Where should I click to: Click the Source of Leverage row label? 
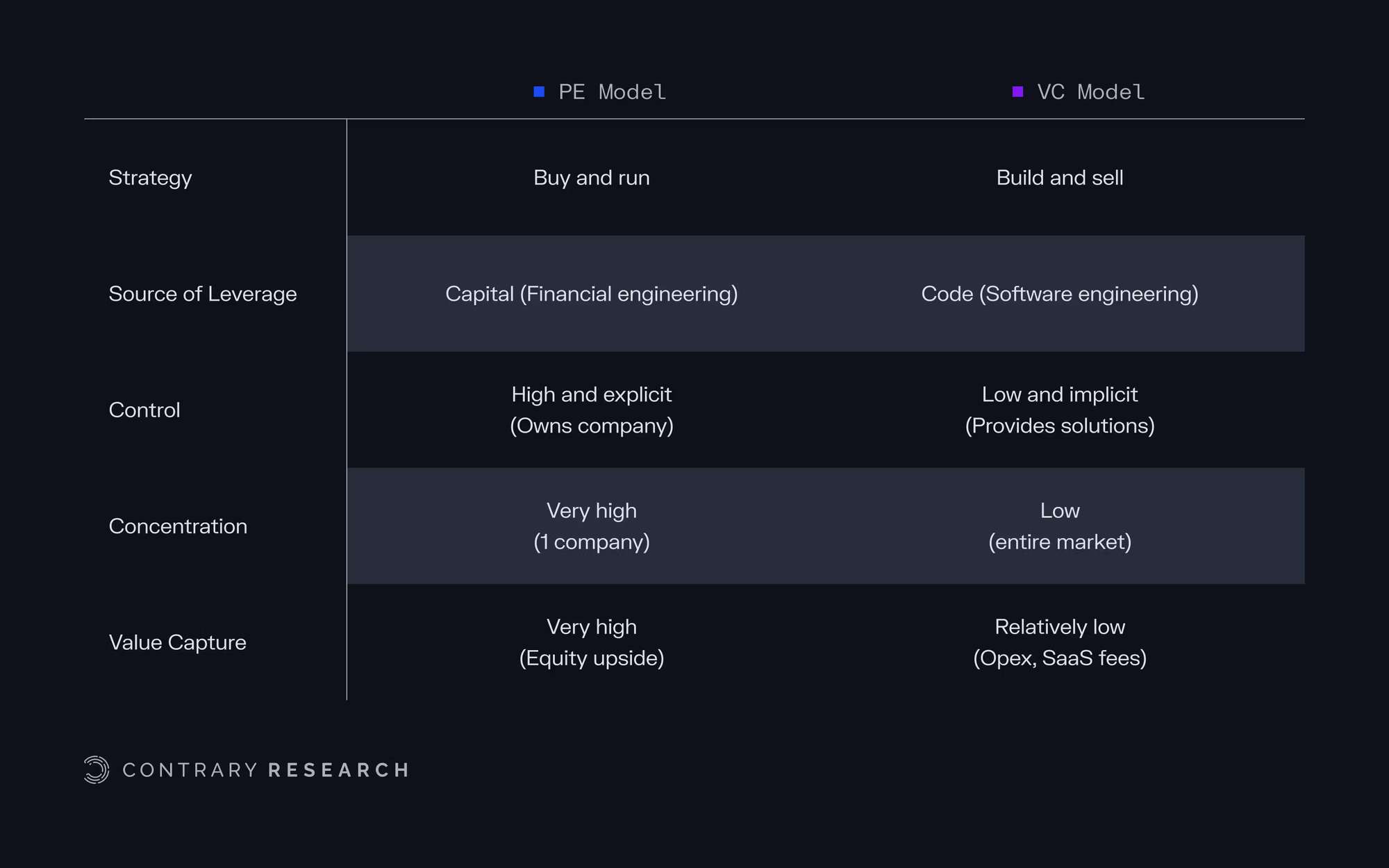[x=203, y=294]
